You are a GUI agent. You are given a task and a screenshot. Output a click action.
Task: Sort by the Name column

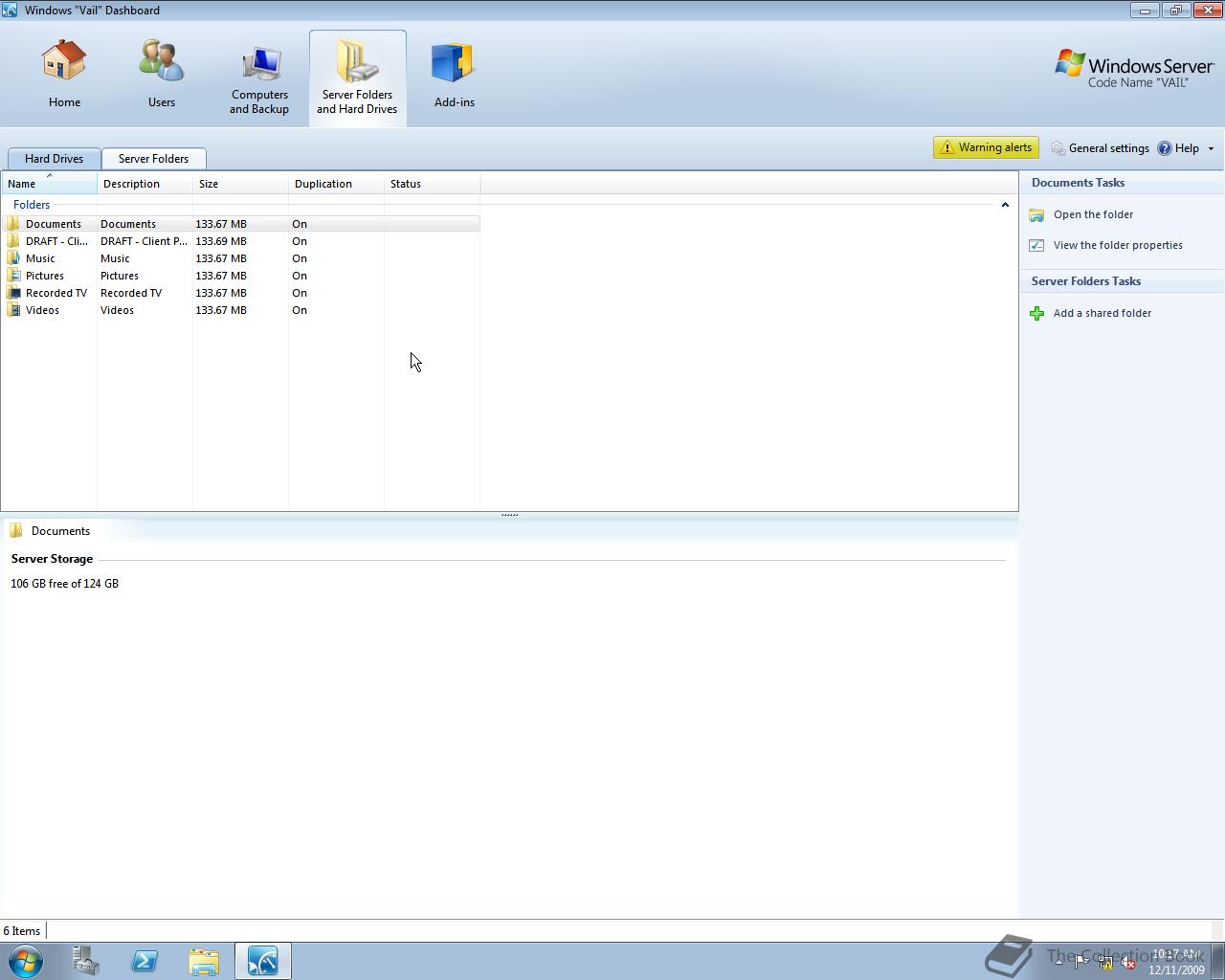click(x=49, y=184)
